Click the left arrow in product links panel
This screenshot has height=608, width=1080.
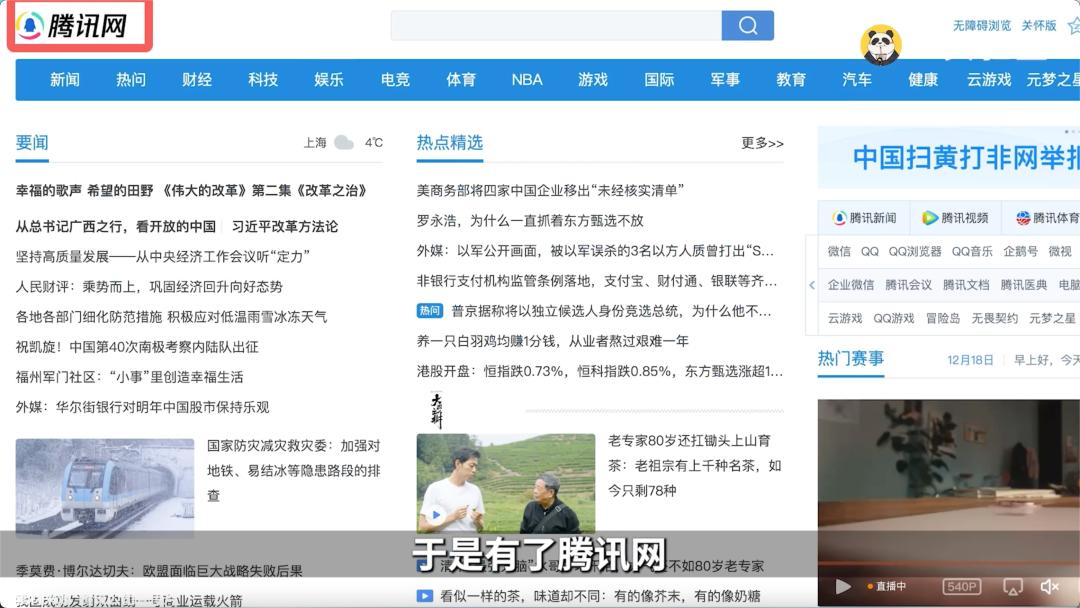(x=812, y=285)
